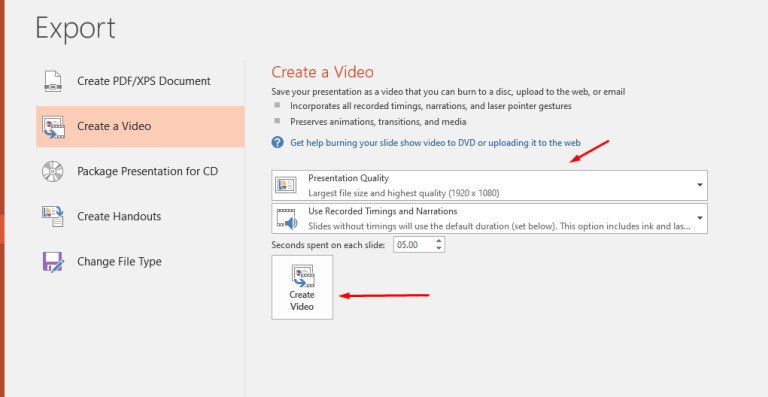Image resolution: width=768 pixels, height=397 pixels.
Task: Click the Create Handouts icon
Action: tap(53, 216)
